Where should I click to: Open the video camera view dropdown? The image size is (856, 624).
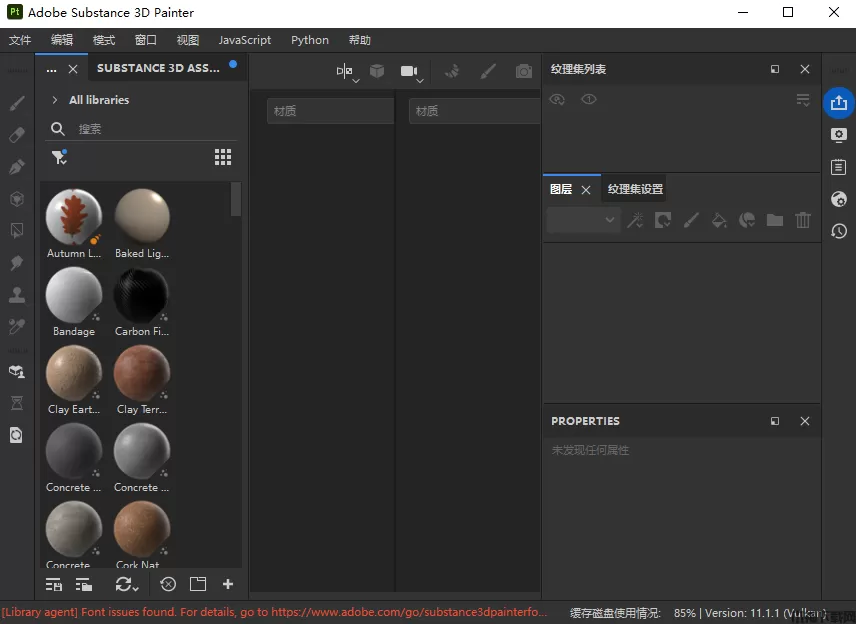point(410,71)
